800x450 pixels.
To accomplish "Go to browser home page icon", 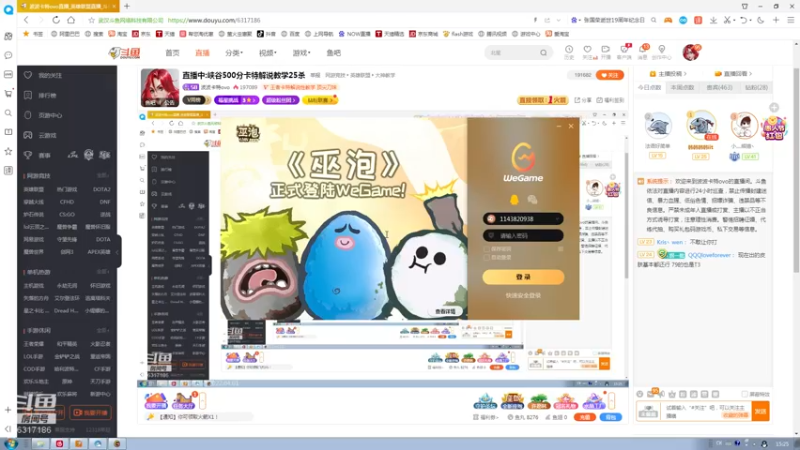I will [71, 20].
